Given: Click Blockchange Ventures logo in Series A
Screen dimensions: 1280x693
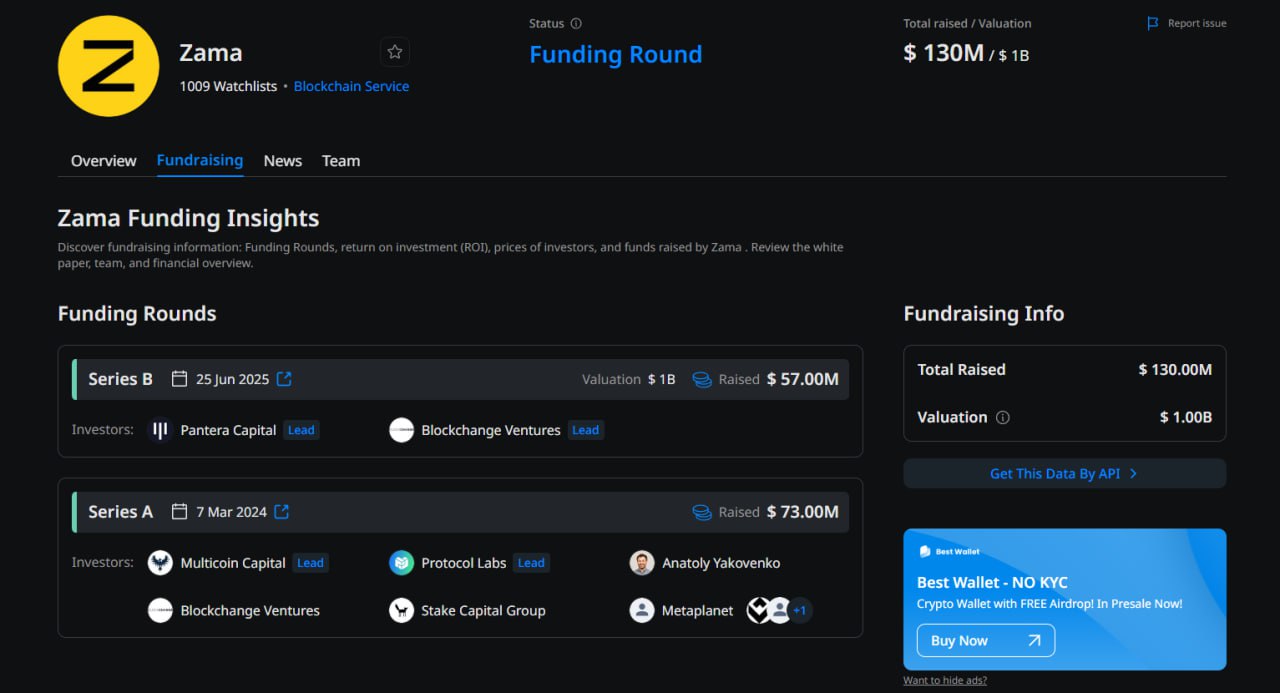Looking at the screenshot, I should 160,610.
